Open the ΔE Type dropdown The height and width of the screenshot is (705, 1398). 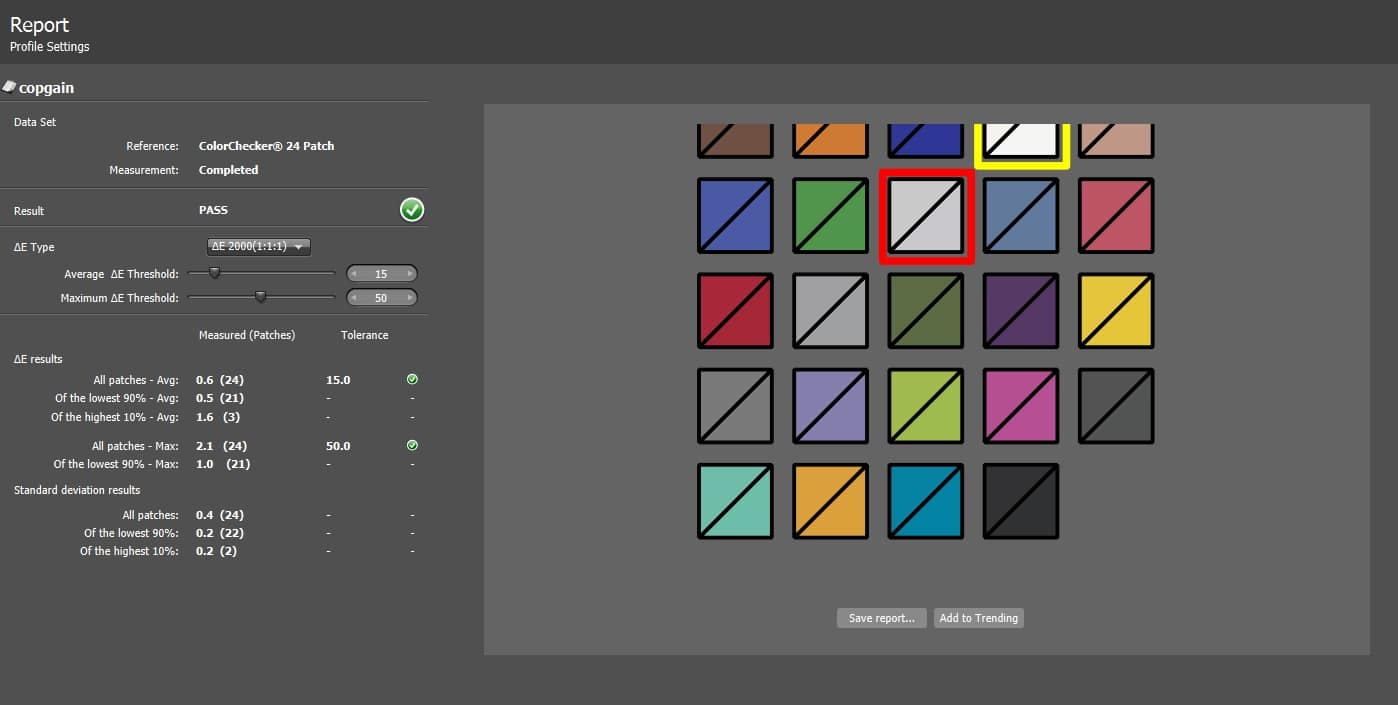pos(259,247)
